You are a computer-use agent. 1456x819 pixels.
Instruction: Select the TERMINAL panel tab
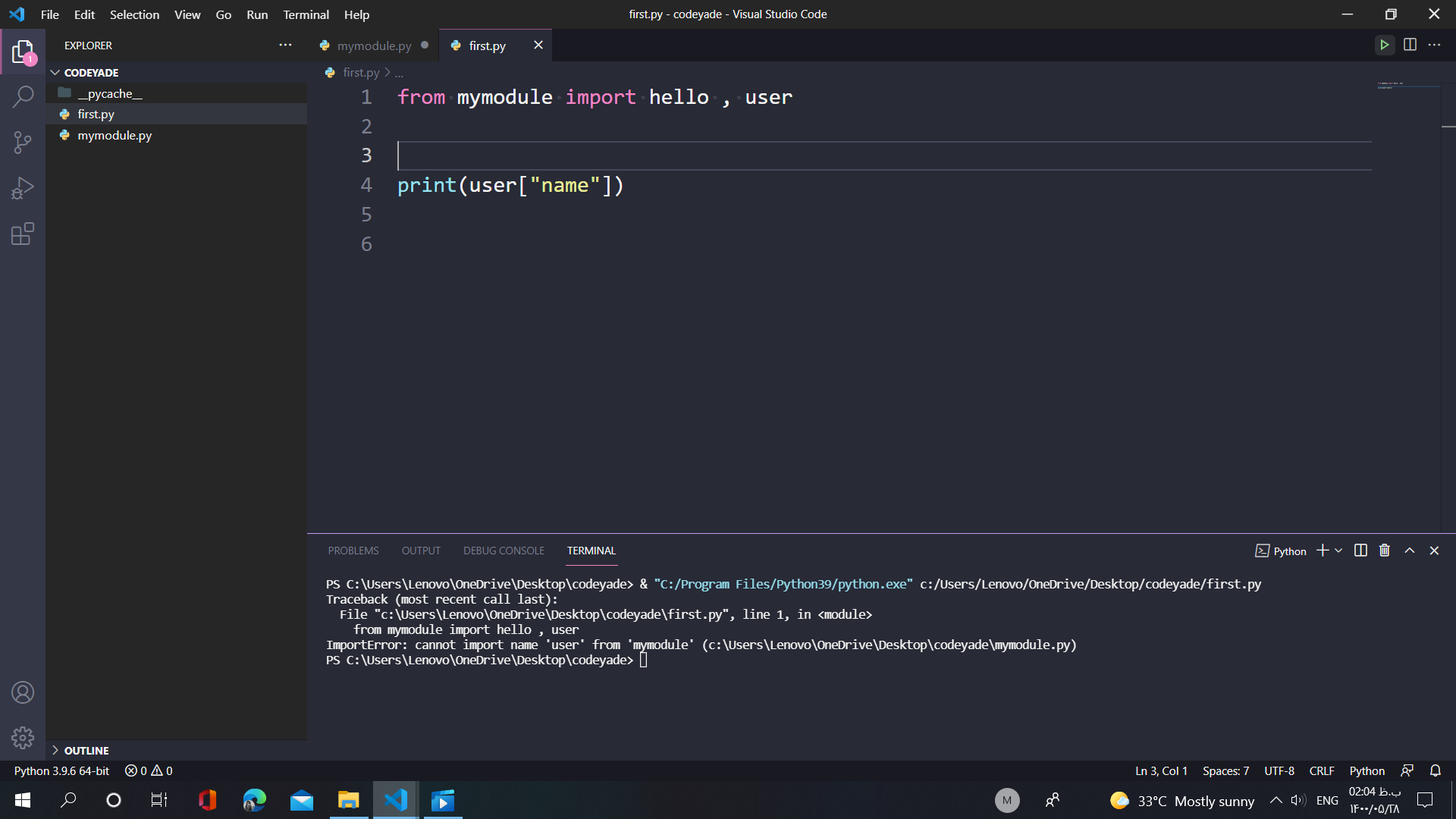click(x=591, y=551)
